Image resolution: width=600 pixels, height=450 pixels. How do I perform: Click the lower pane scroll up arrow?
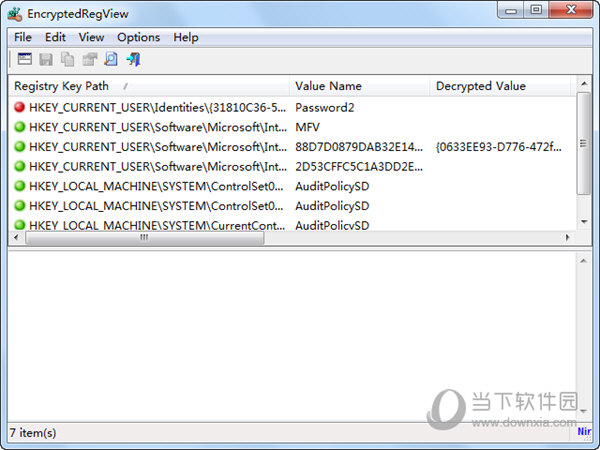tap(584, 261)
